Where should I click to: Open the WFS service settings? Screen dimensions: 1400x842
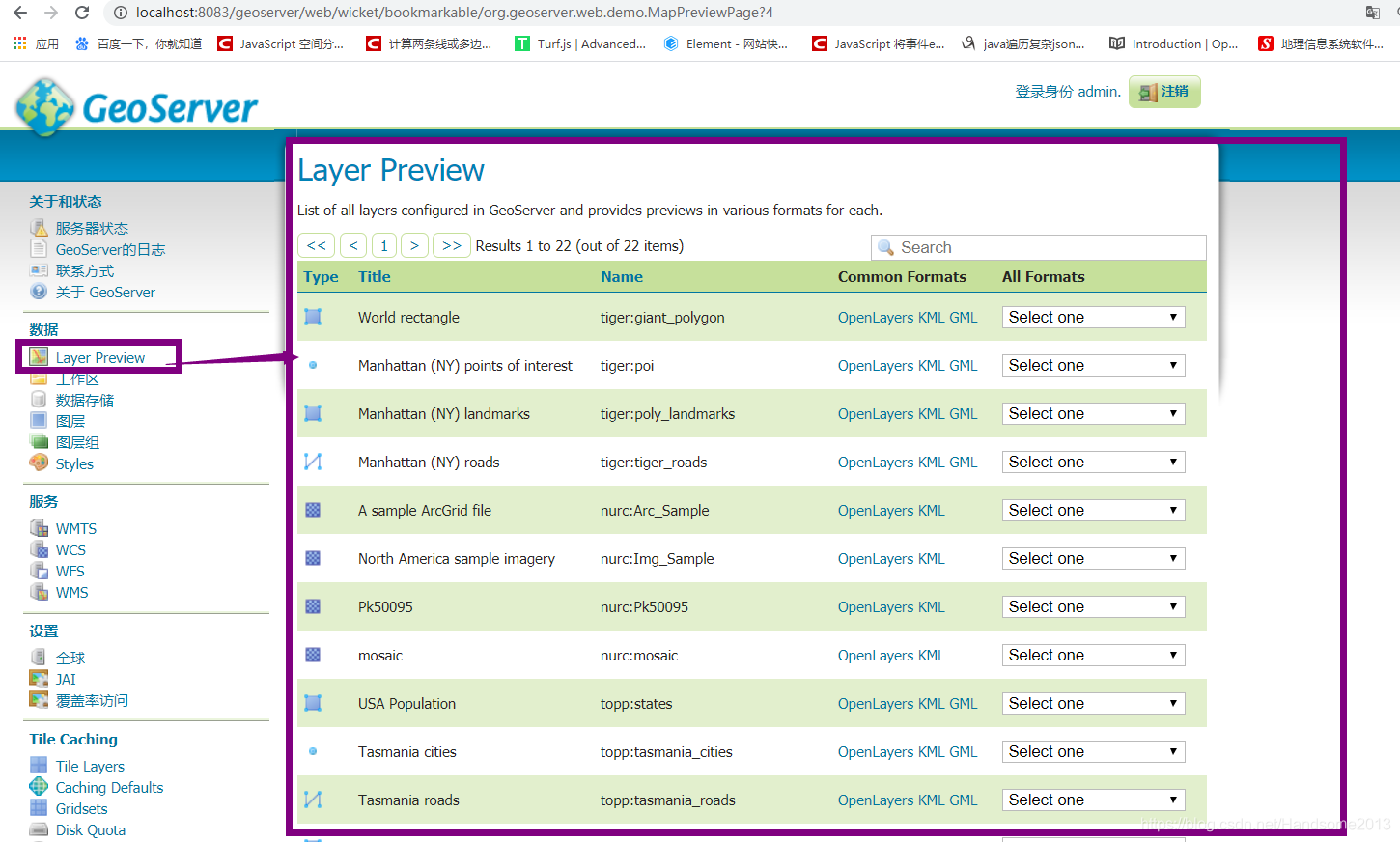coord(70,572)
